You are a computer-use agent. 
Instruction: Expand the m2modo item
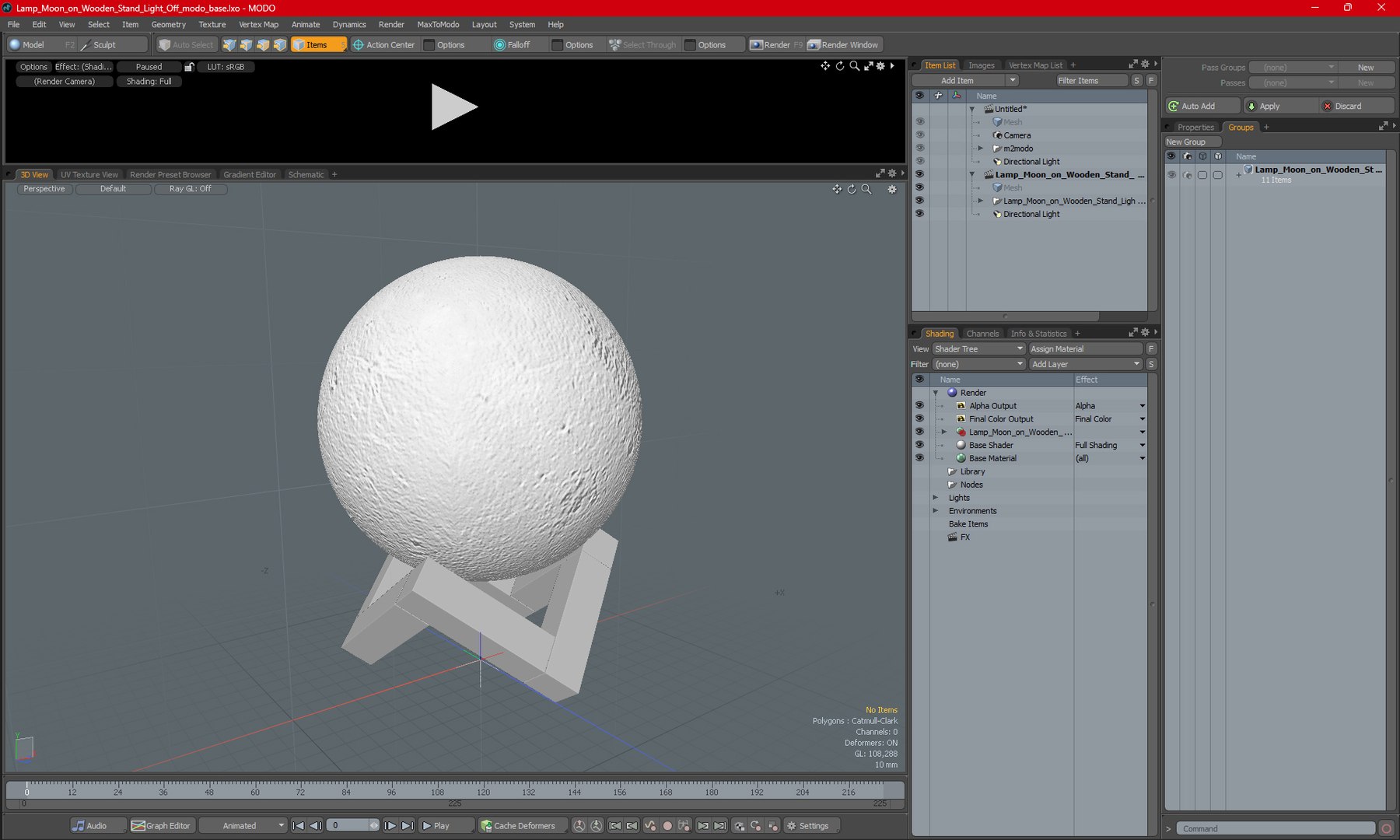(x=981, y=148)
